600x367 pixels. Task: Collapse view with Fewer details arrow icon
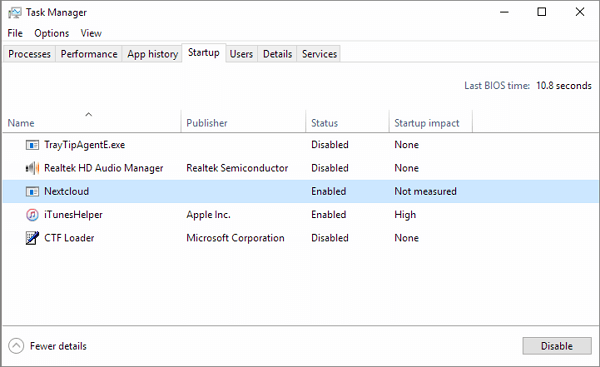pos(16,346)
